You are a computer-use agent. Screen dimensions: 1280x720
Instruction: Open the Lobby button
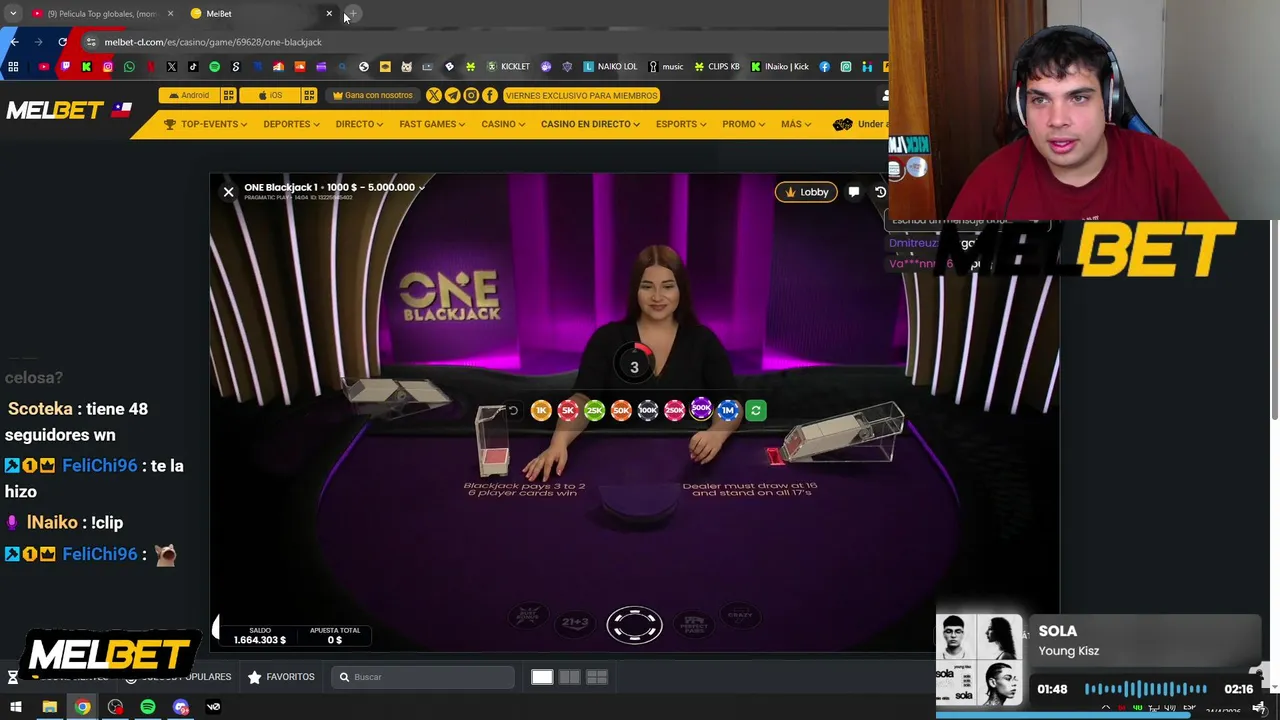click(806, 192)
